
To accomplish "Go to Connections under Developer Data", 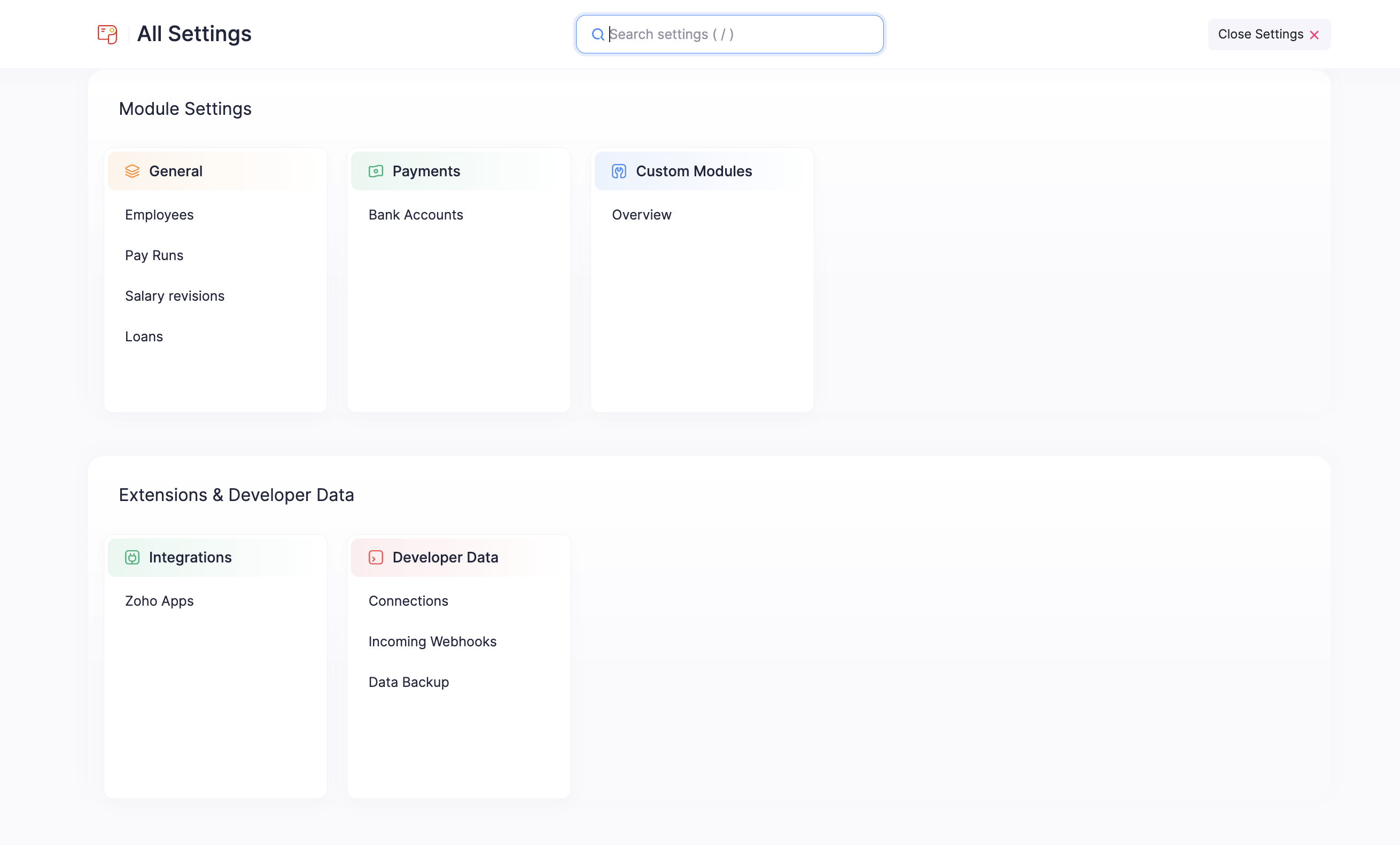I will pos(408,601).
